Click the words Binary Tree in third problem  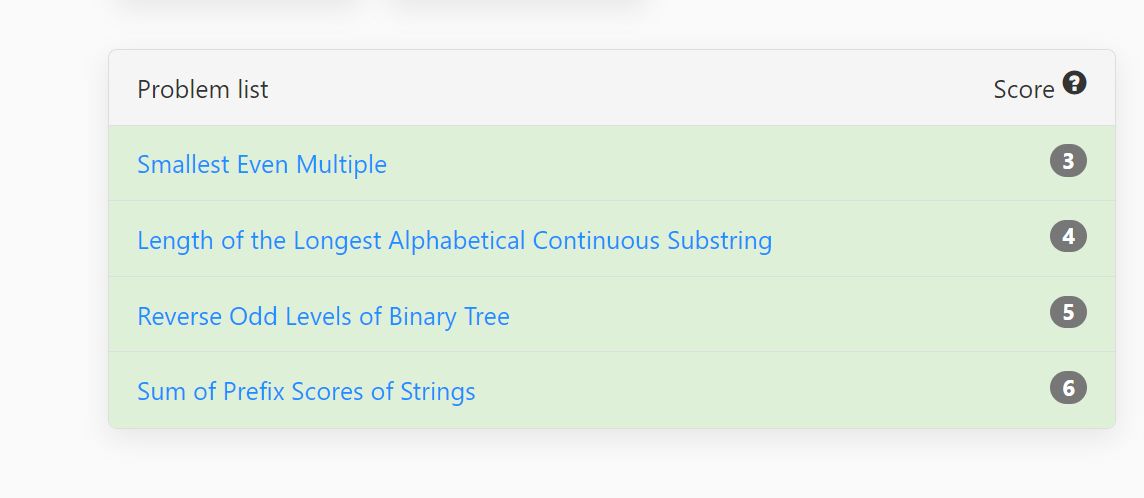pyautogui.click(x=449, y=316)
